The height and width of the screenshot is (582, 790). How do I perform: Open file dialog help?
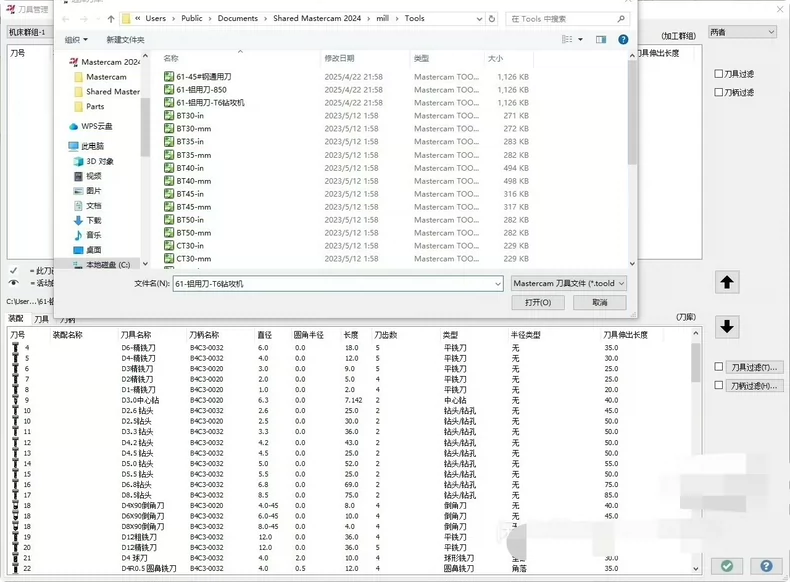[x=623, y=39]
